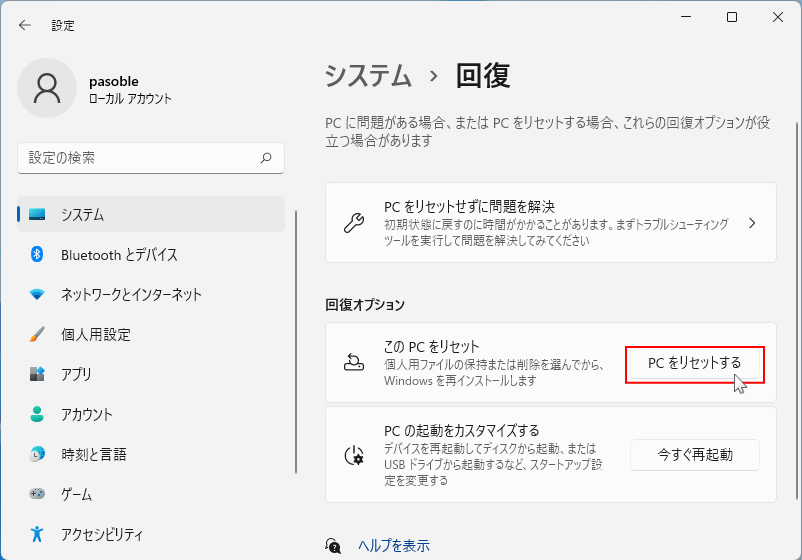Open ネットワークとインターネット category

tap(151, 295)
